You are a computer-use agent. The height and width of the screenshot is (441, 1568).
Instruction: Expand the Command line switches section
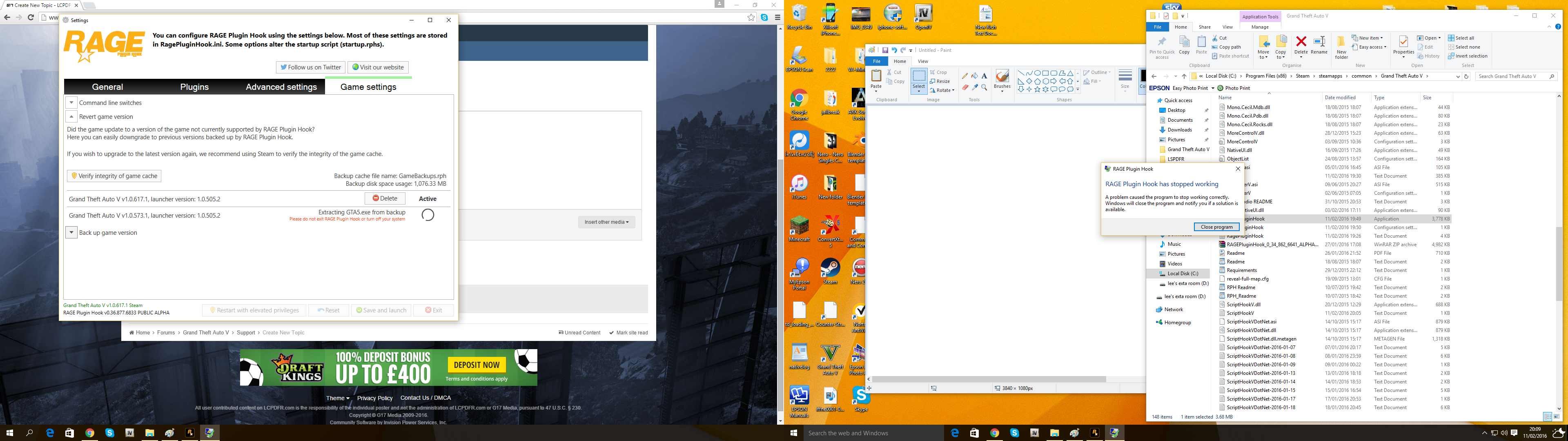pyautogui.click(x=72, y=103)
